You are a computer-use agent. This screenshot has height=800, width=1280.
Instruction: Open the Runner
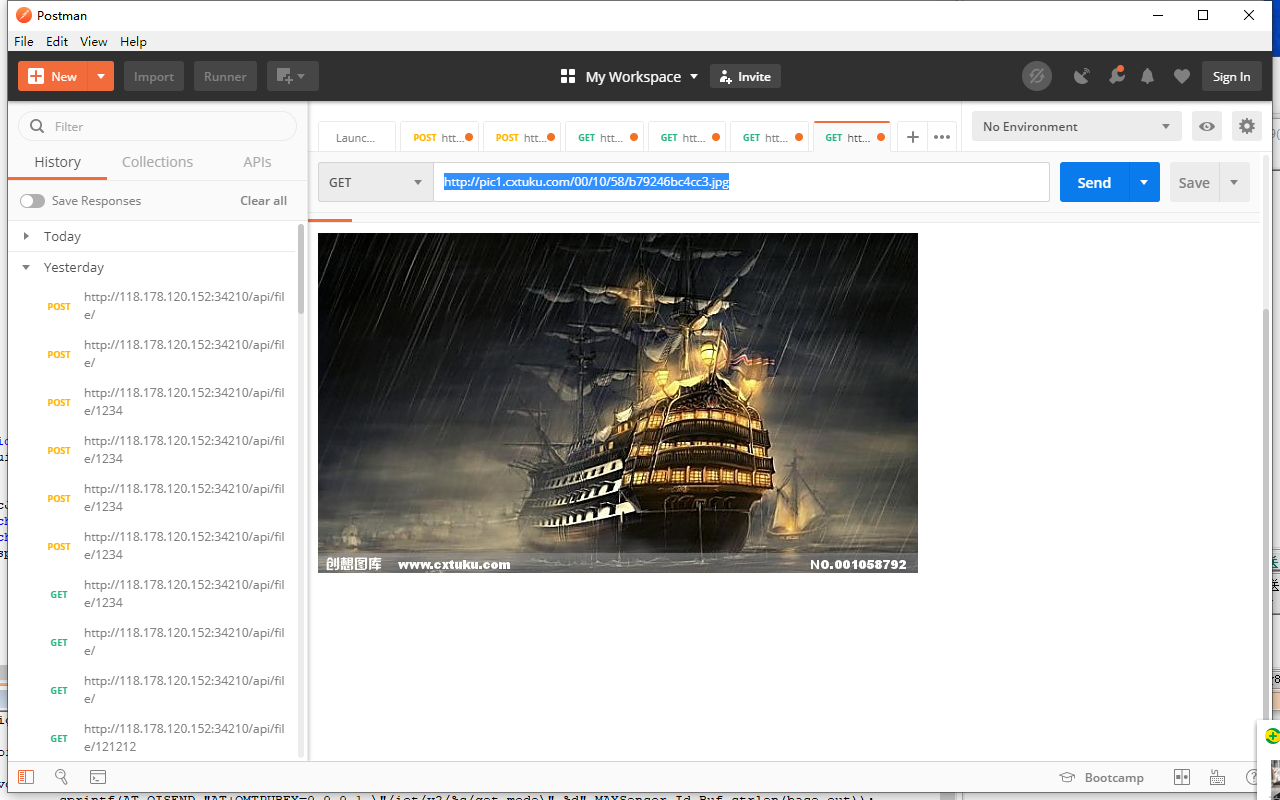point(225,76)
